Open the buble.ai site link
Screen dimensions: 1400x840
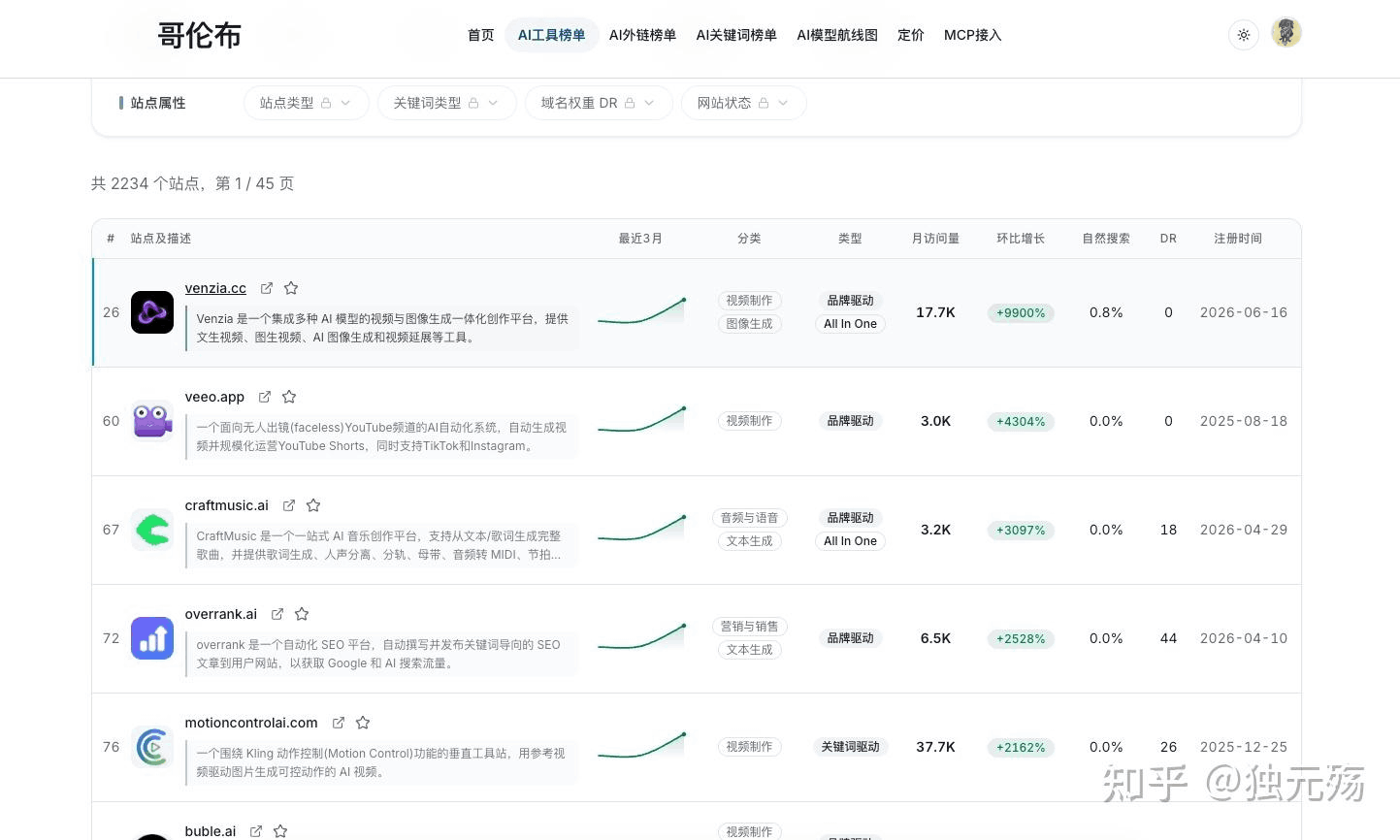tap(210, 831)
